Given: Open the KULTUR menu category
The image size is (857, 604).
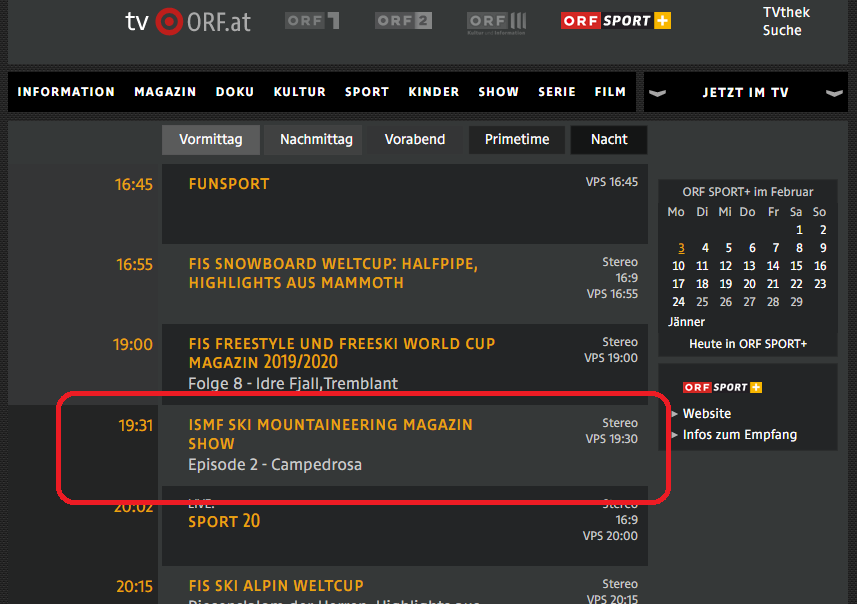Looking at the screenshot, I should click(x=300, y=92).
